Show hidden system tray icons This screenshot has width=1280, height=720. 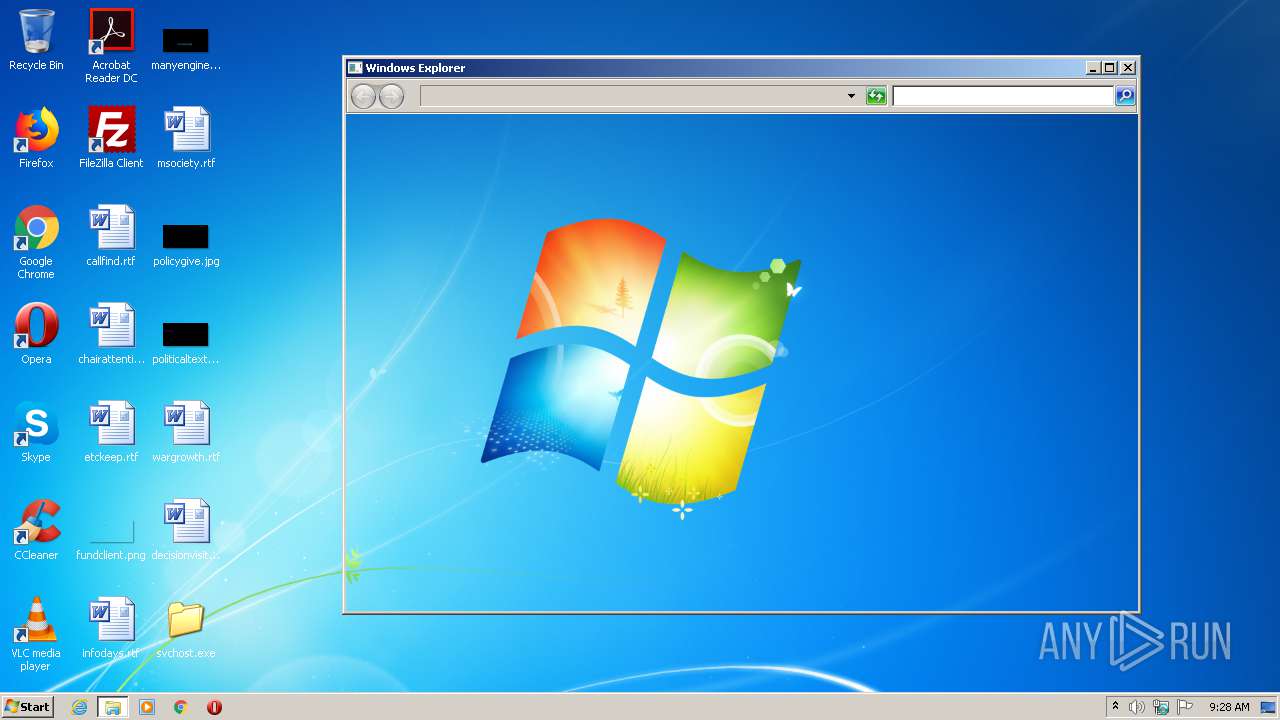pyautogui.click(x=1115, y=707)
